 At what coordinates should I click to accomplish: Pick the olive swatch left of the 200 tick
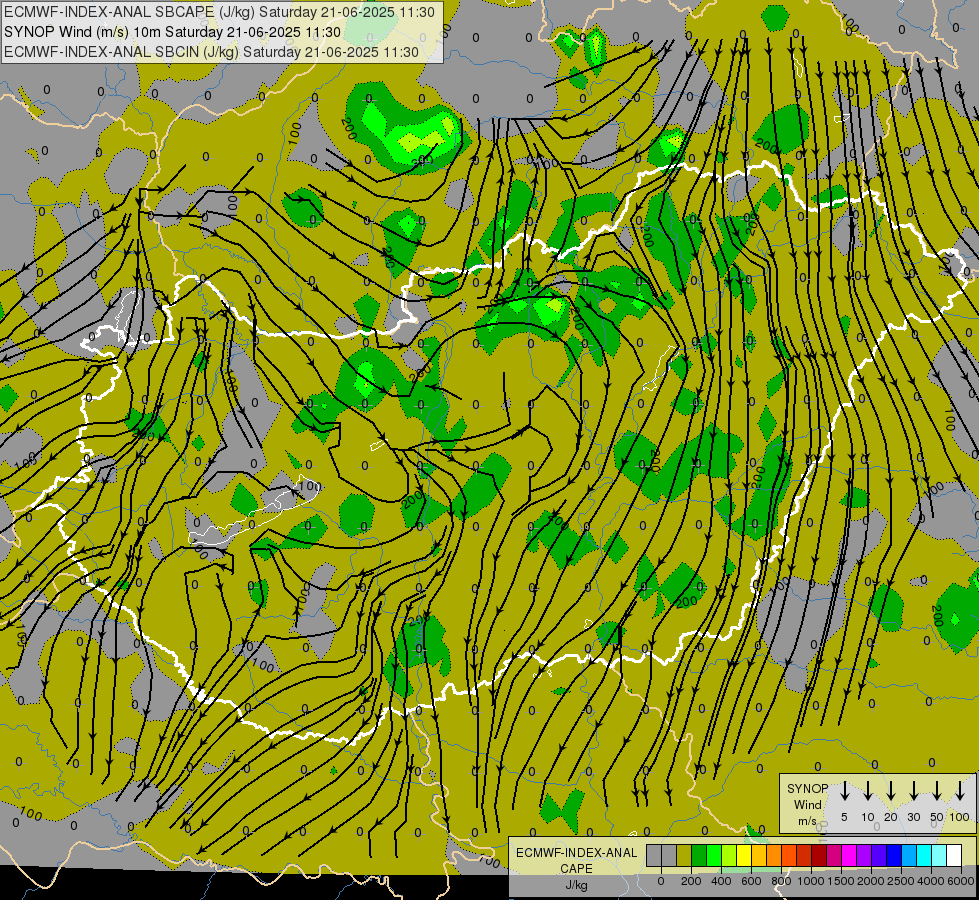(684, 855)
